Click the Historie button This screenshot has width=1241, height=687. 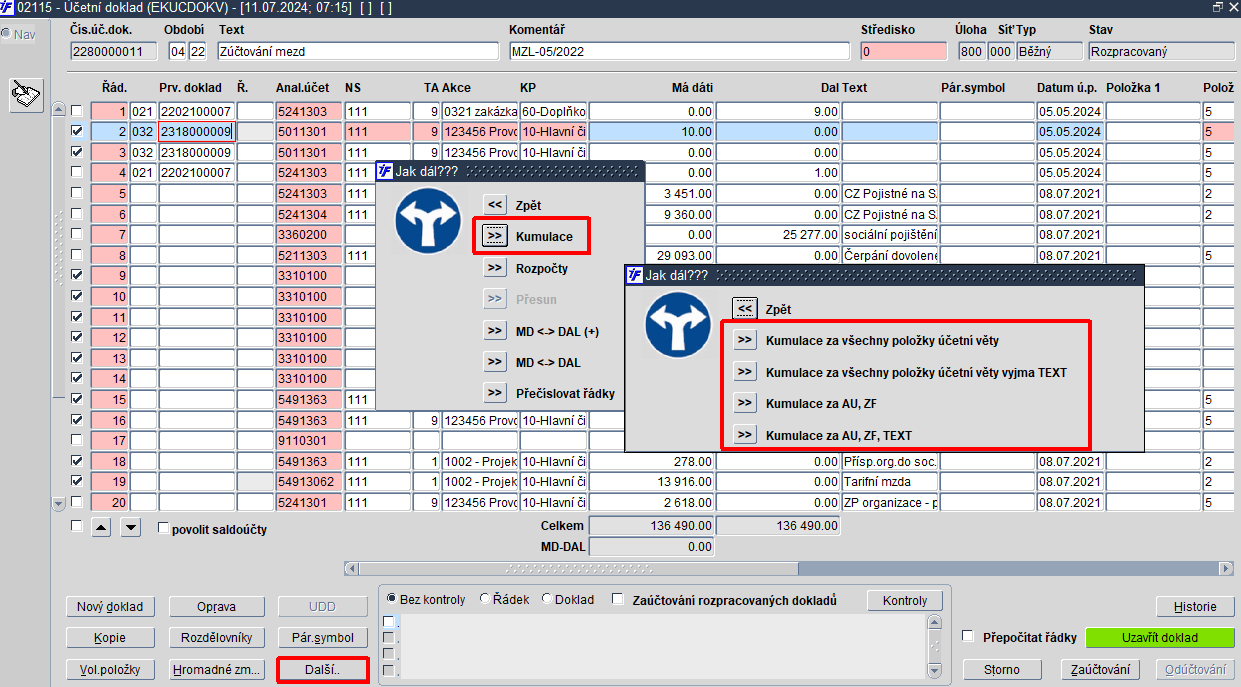[x=1195, y=607]
